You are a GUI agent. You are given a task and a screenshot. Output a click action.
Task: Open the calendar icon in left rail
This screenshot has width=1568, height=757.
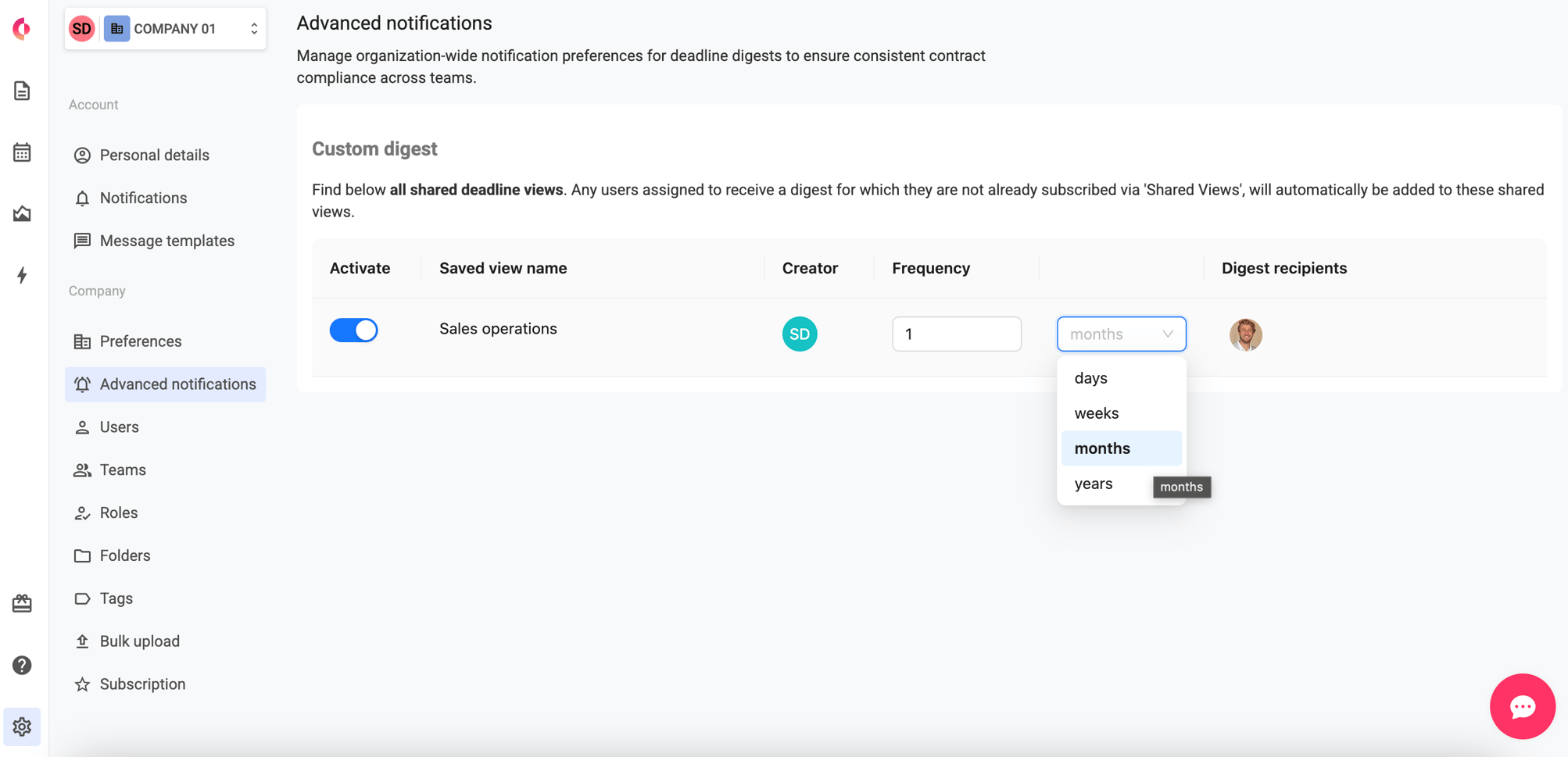(x=22, y=152)
